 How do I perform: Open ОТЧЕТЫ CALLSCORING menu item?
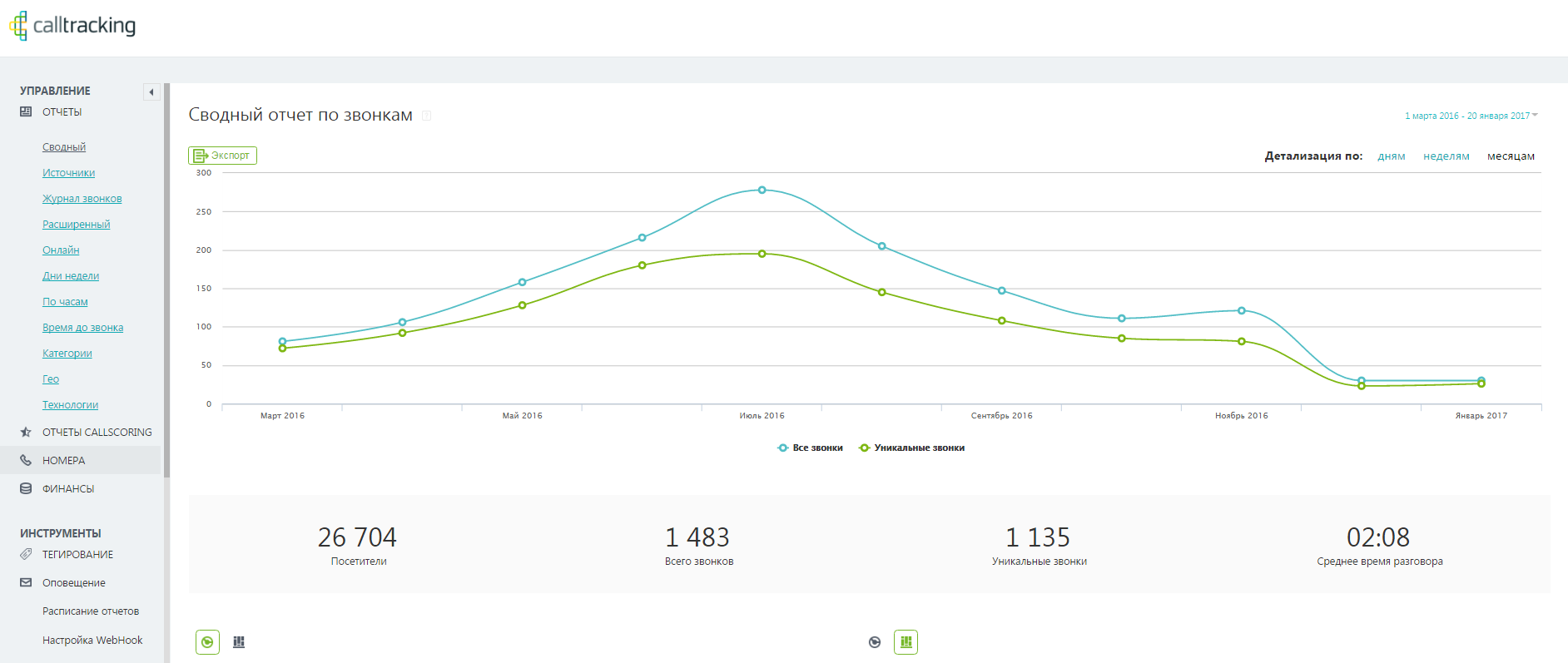97,433
